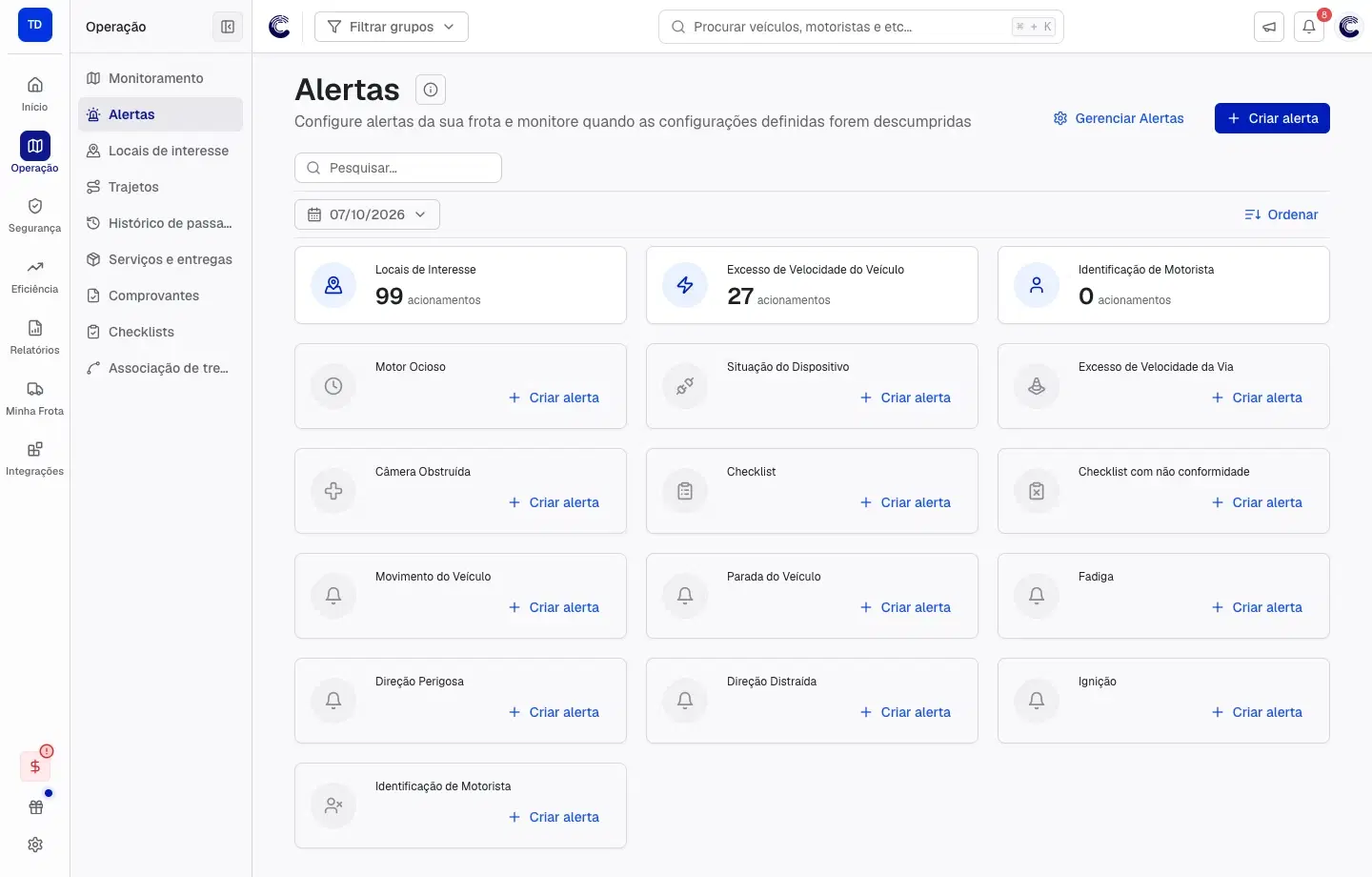Screen dimensions: 1372x877
Task: Open Comprovantes in the sidebar
Action: pyautogui.click(x=160, y=296)
